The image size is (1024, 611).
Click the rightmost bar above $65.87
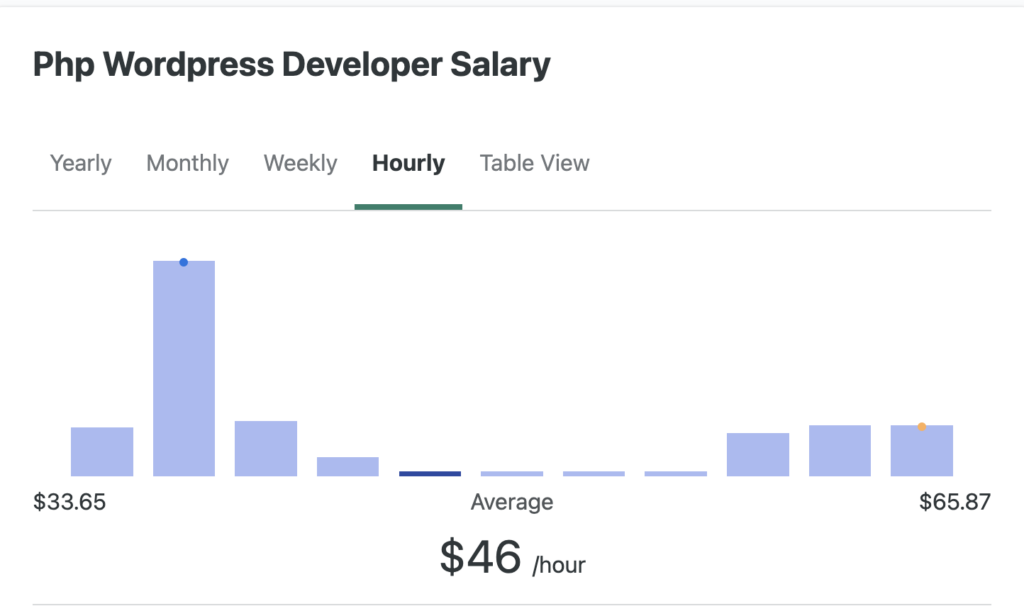[922, 450]
